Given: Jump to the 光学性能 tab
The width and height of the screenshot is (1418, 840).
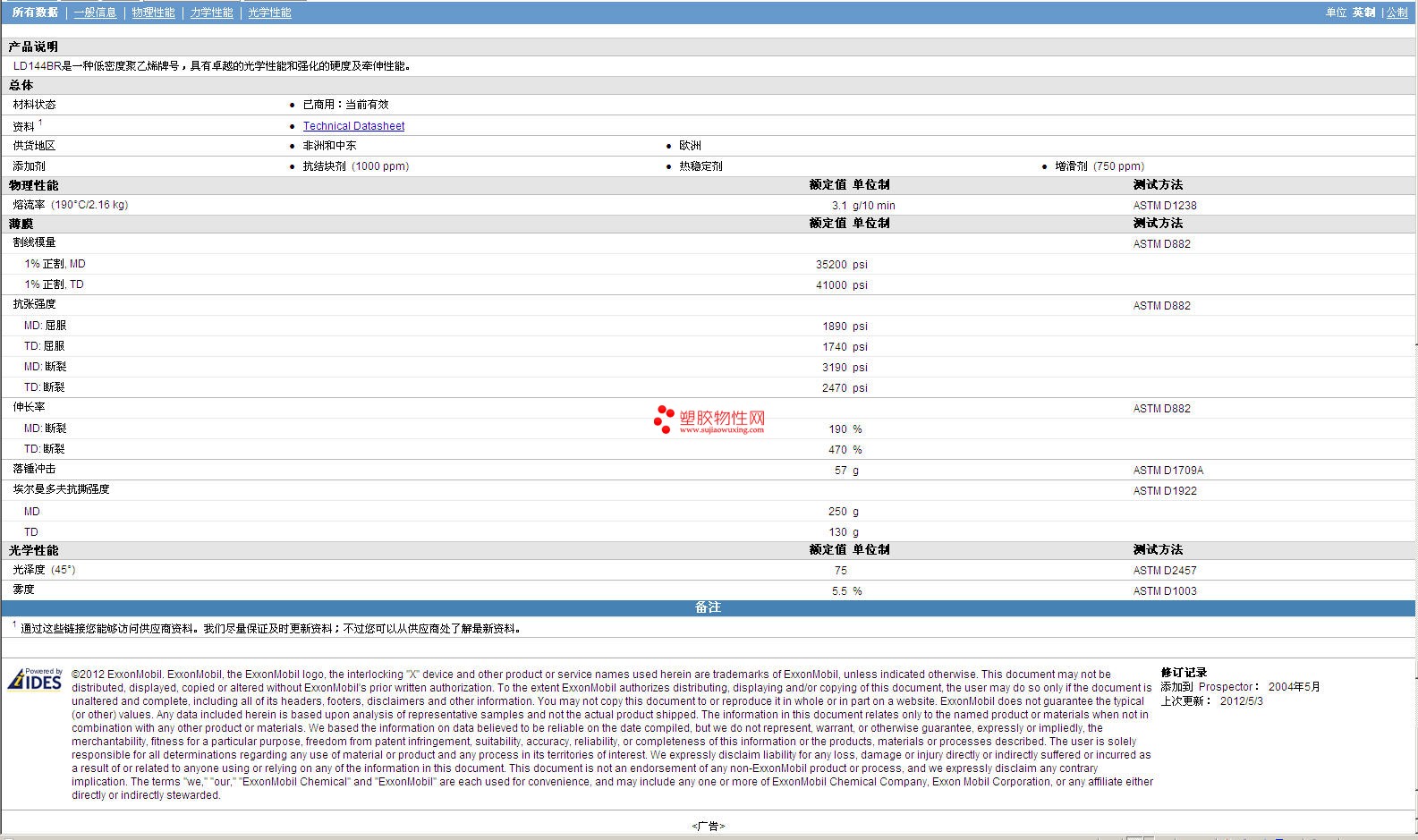Looking at the screenshot, I should point(269,13).
